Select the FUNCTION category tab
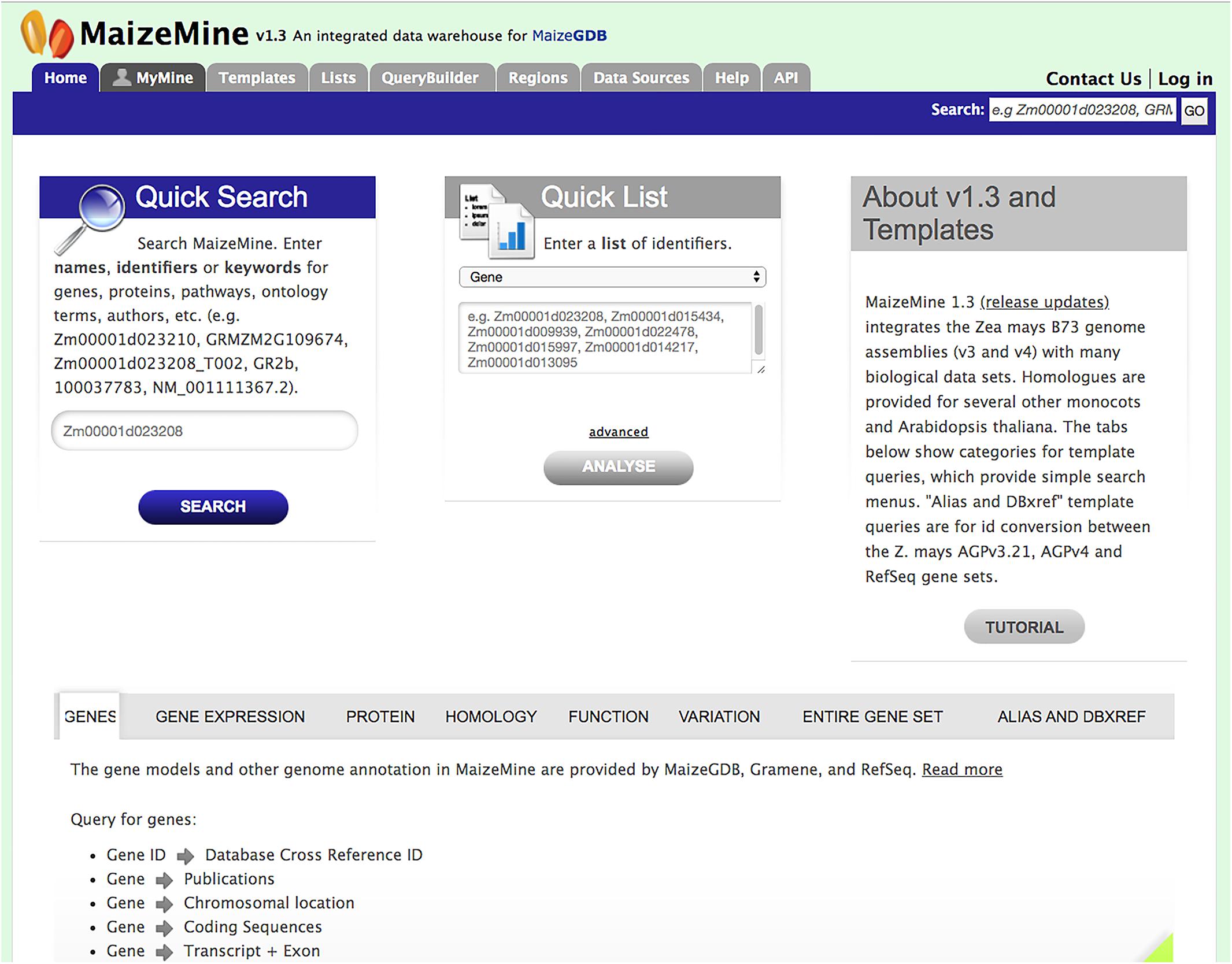 coord(608,717)
